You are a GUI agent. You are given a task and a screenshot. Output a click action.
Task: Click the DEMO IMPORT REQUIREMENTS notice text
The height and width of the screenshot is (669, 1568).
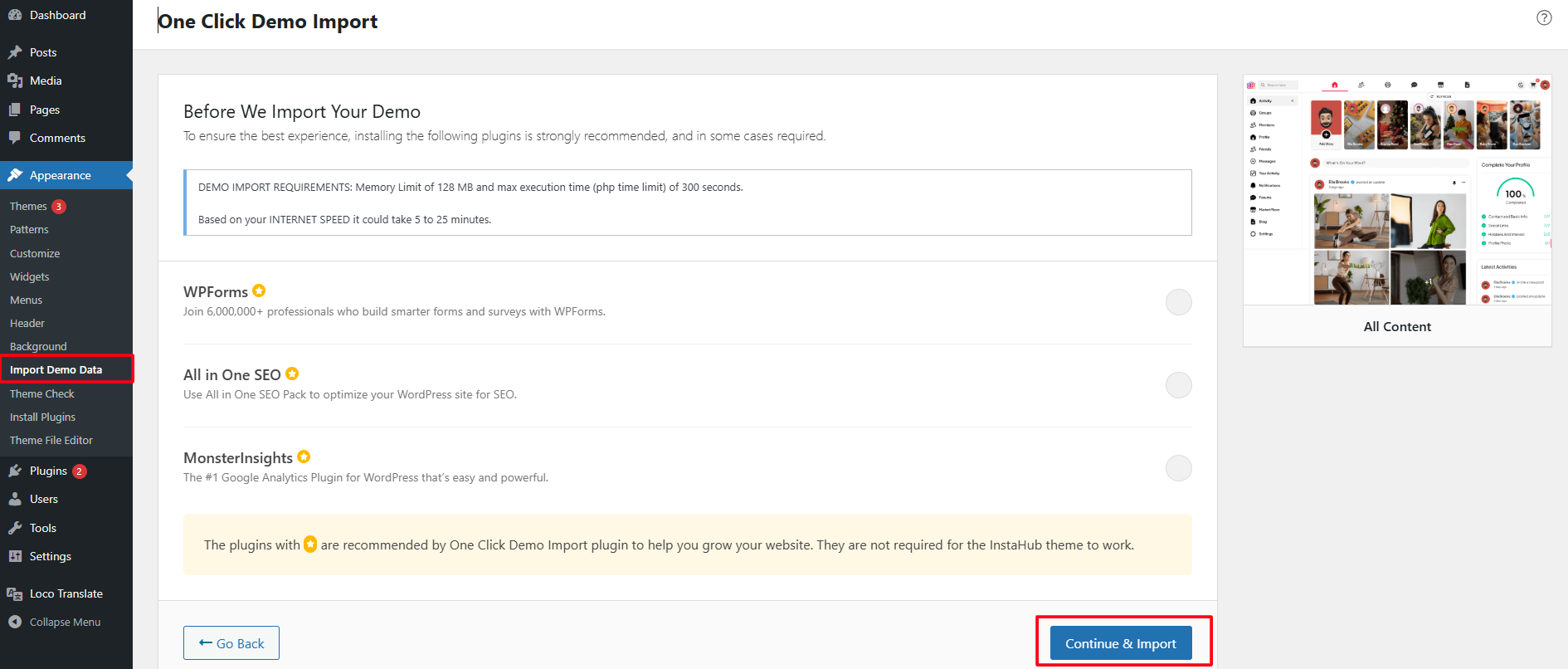click(x=470, y=188)
